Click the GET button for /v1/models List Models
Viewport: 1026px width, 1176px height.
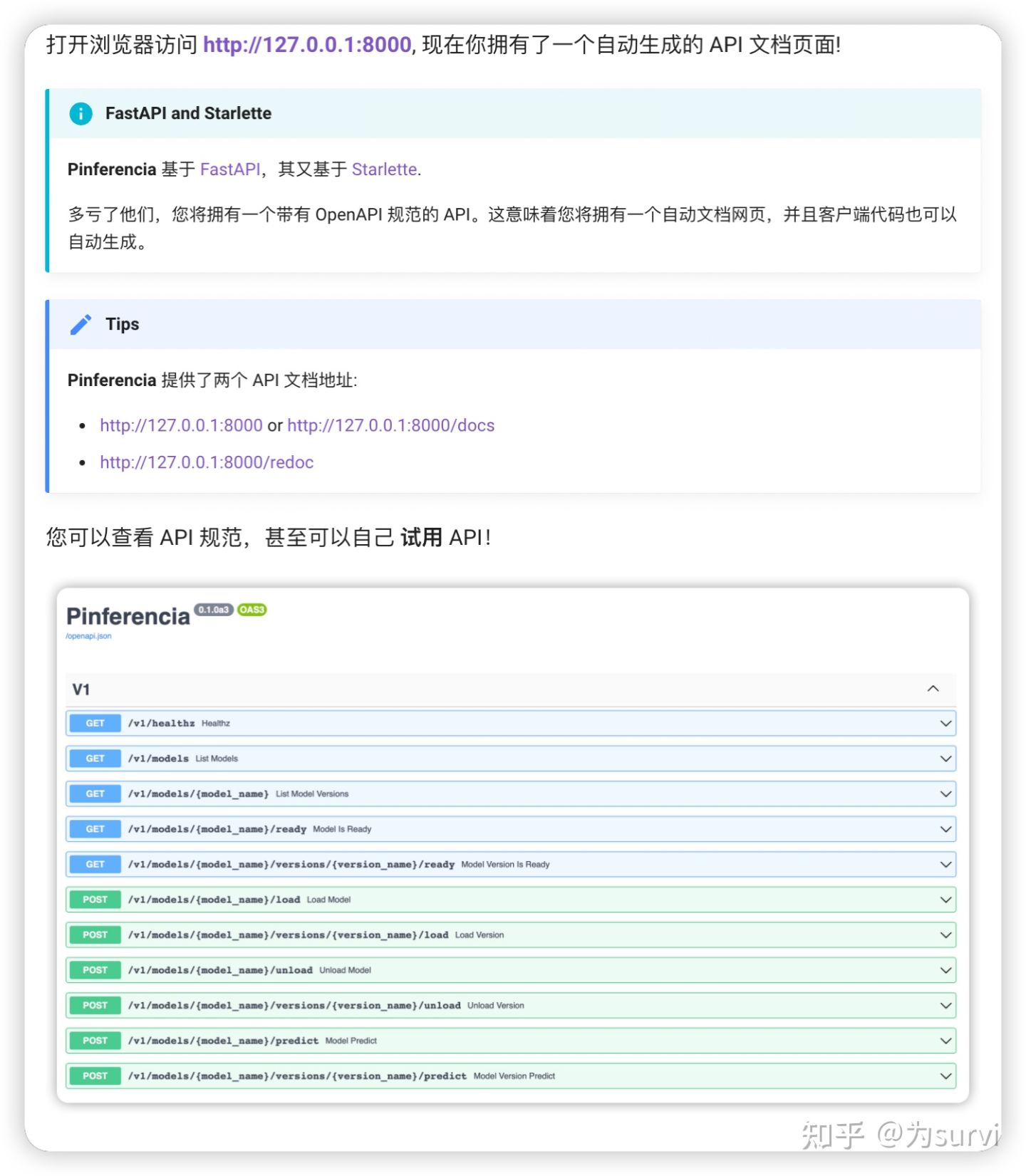(95, 759)
